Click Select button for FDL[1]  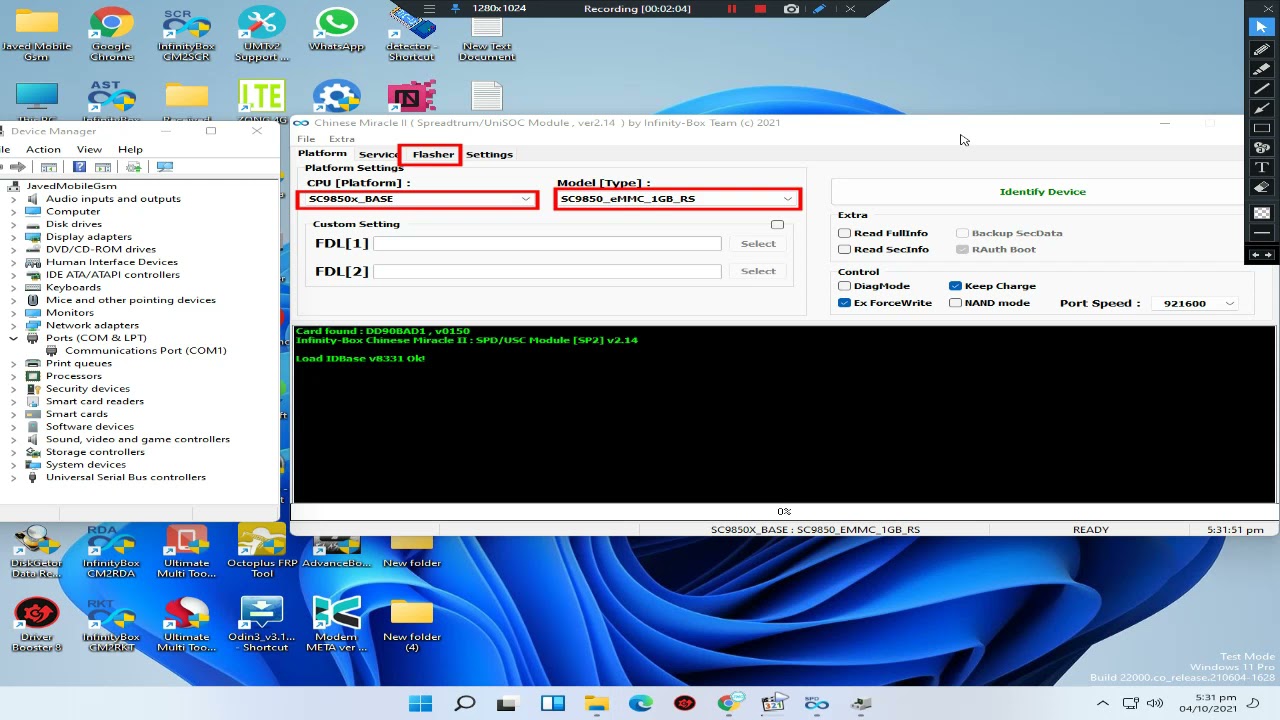click(x=758, y=244)
